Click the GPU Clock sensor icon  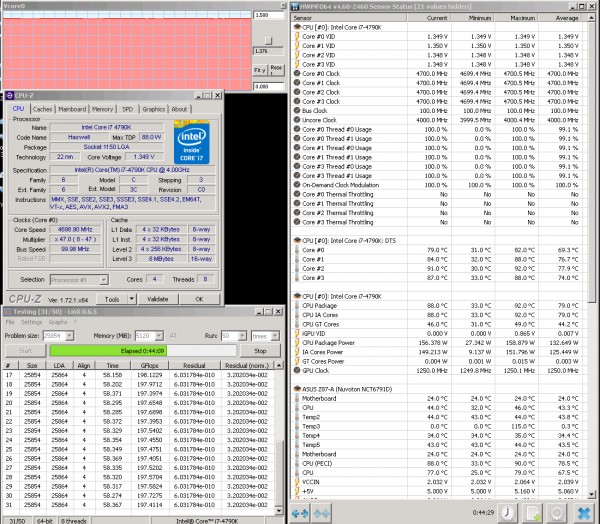(297, 371)
